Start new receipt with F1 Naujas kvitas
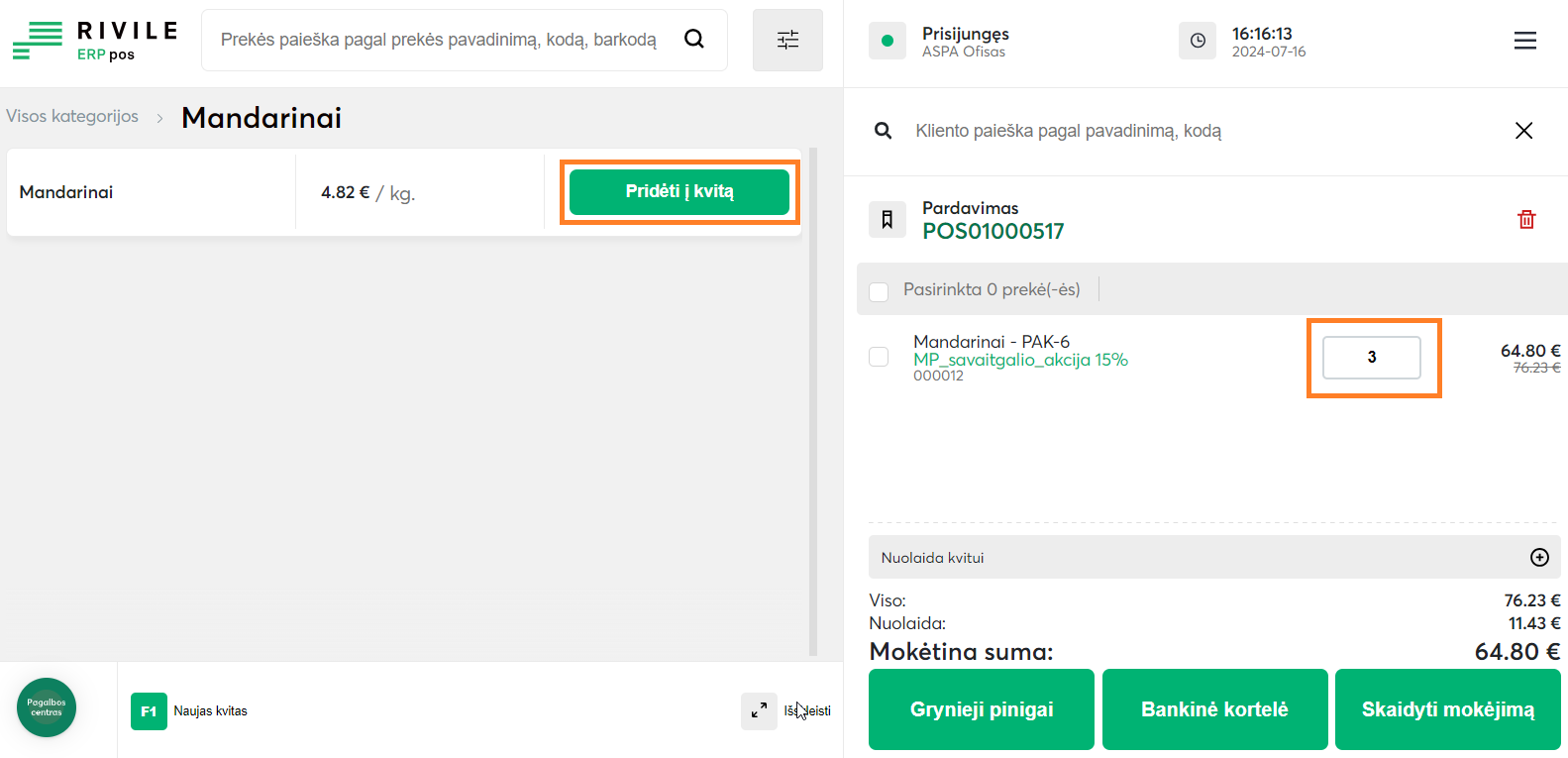Screen dimensions: 1568x758 point(189,710)
